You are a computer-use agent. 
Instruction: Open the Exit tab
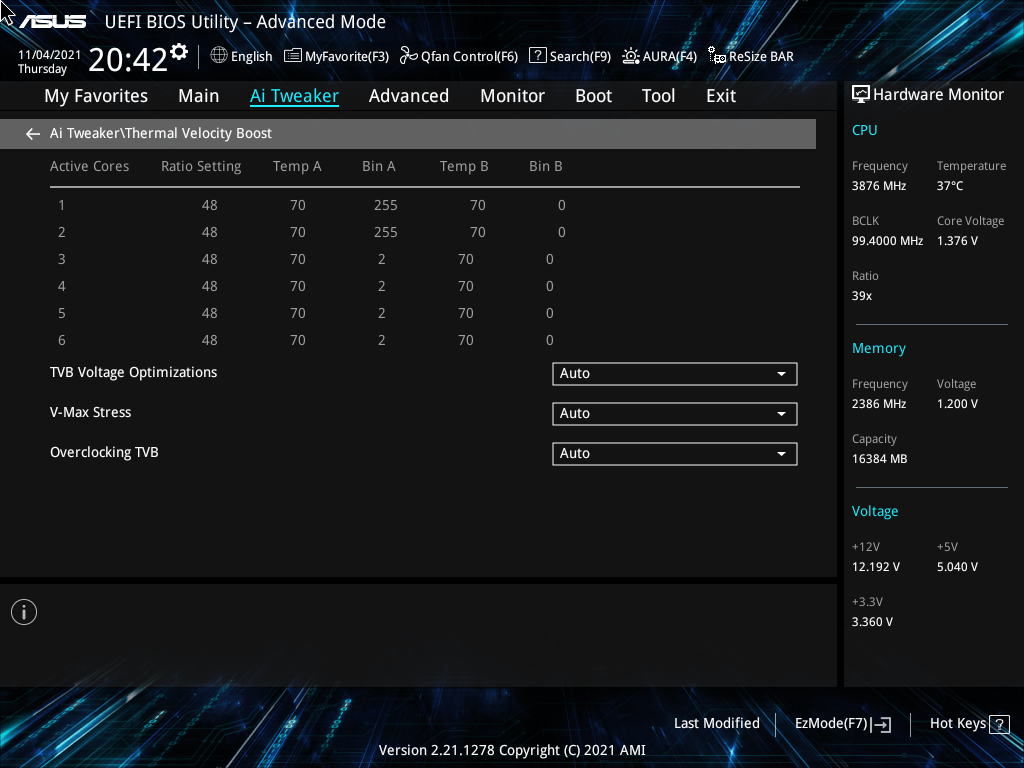click(x=721, y=96)
